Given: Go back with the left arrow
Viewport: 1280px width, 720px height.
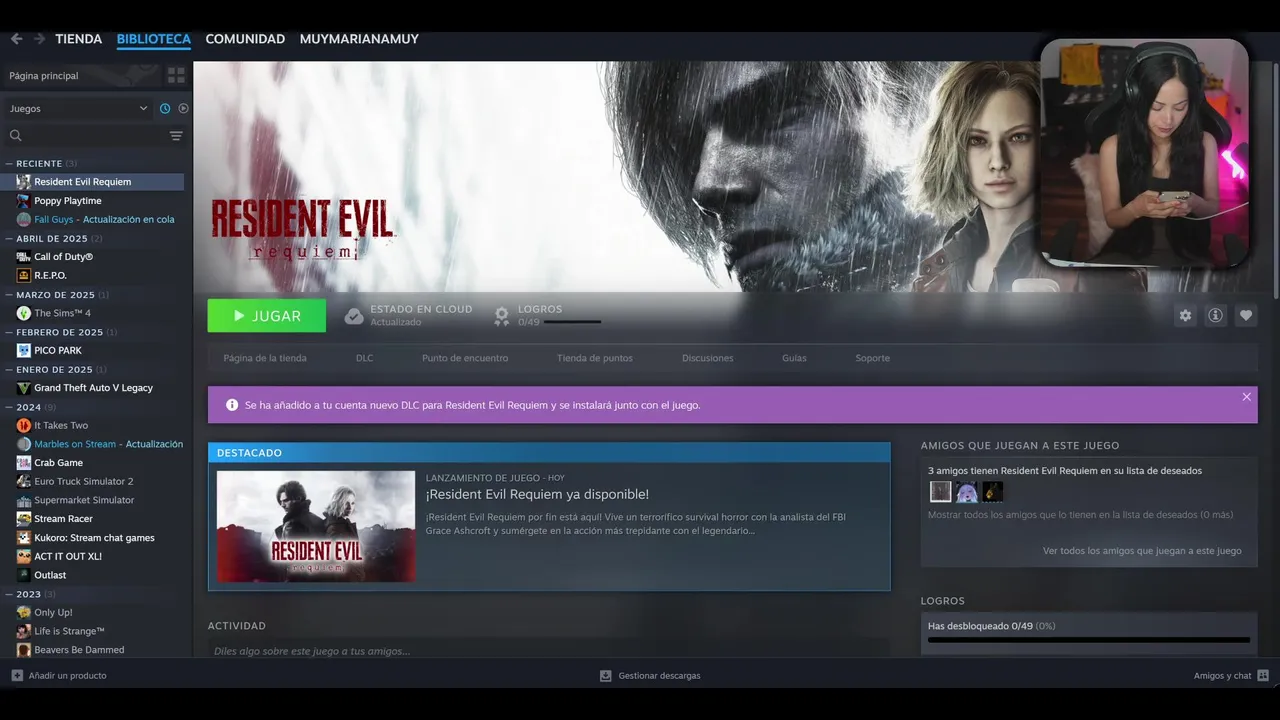Looking at the screenshot, I should [16, 39].
